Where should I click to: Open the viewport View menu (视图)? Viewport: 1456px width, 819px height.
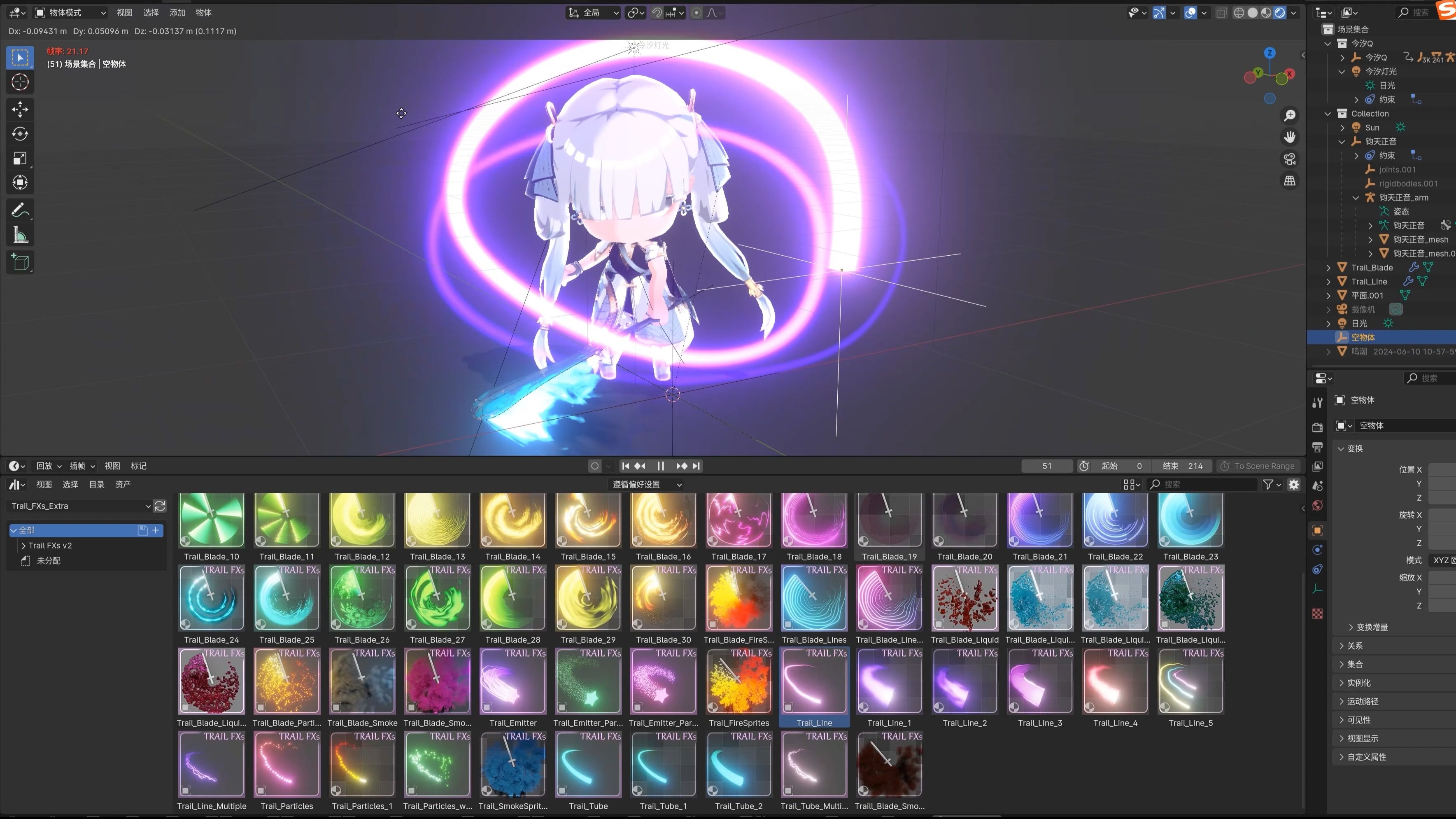point(124,12)
